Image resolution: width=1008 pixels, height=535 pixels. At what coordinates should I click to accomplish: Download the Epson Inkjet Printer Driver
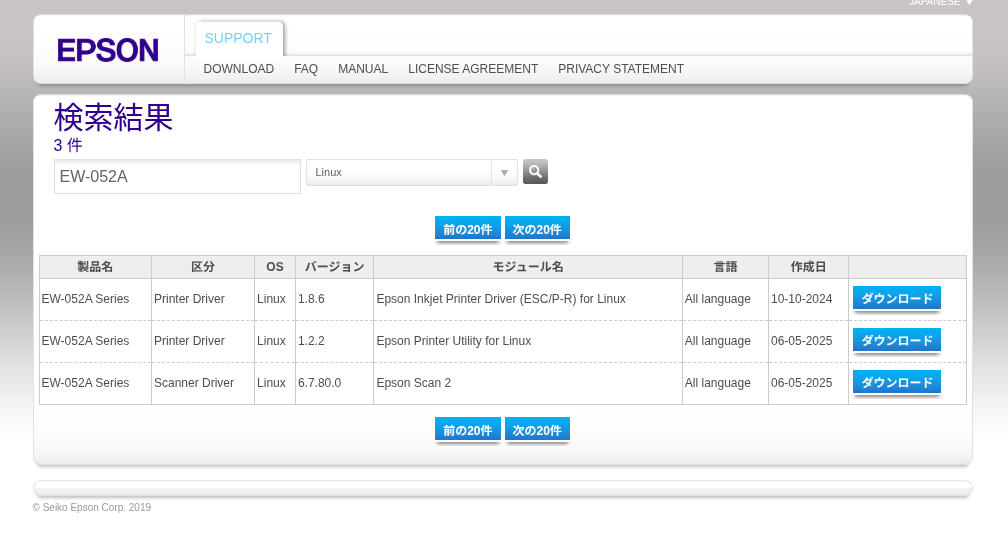897,298
